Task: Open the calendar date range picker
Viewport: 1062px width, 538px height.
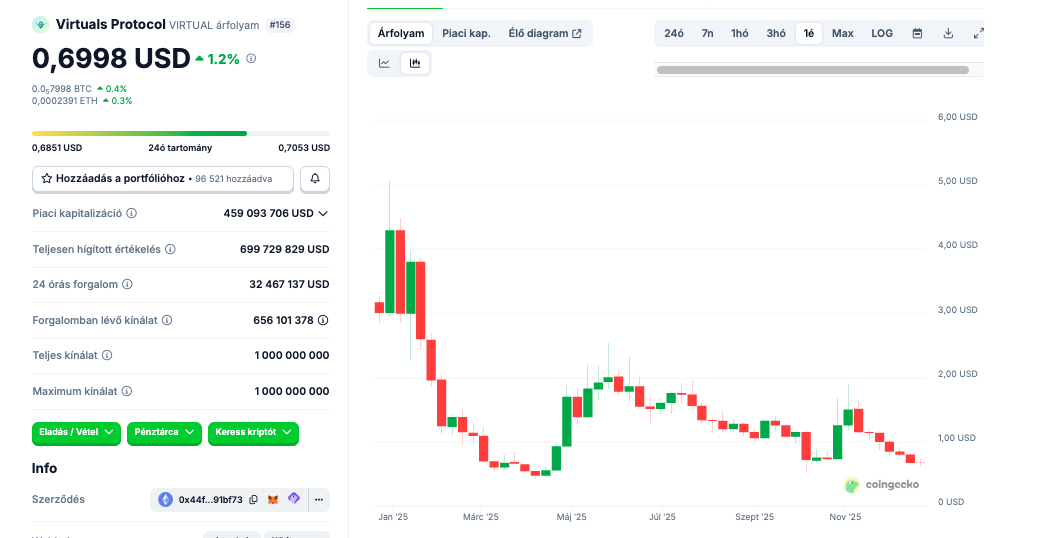Action: coord(917,33)
